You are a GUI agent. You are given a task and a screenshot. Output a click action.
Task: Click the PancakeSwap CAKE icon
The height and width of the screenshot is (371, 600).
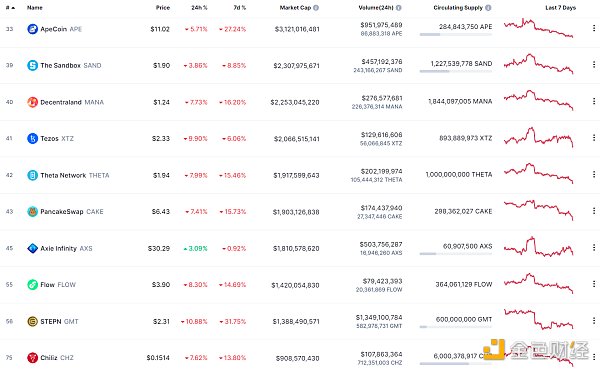(x=33, y=212)
